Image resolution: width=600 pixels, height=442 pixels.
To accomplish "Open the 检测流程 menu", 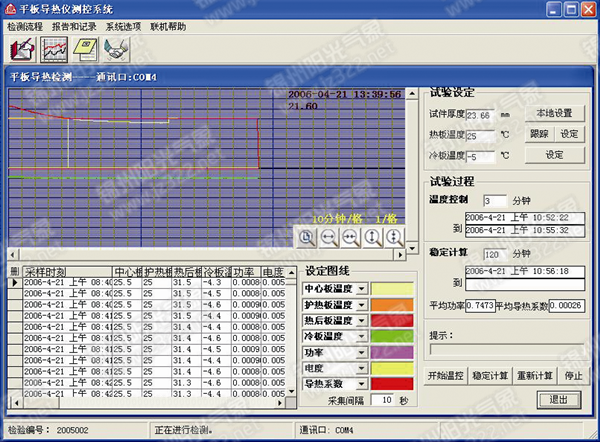I will pos(25,25).
